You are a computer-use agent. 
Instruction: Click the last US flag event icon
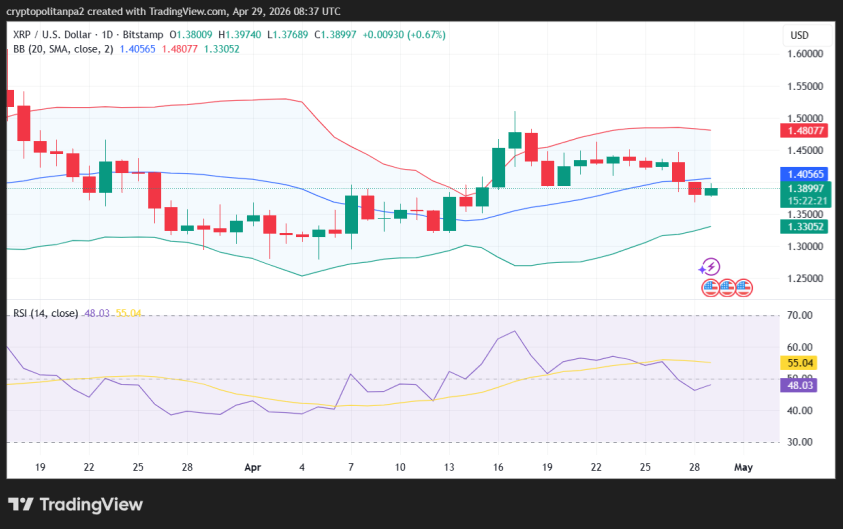745,288
